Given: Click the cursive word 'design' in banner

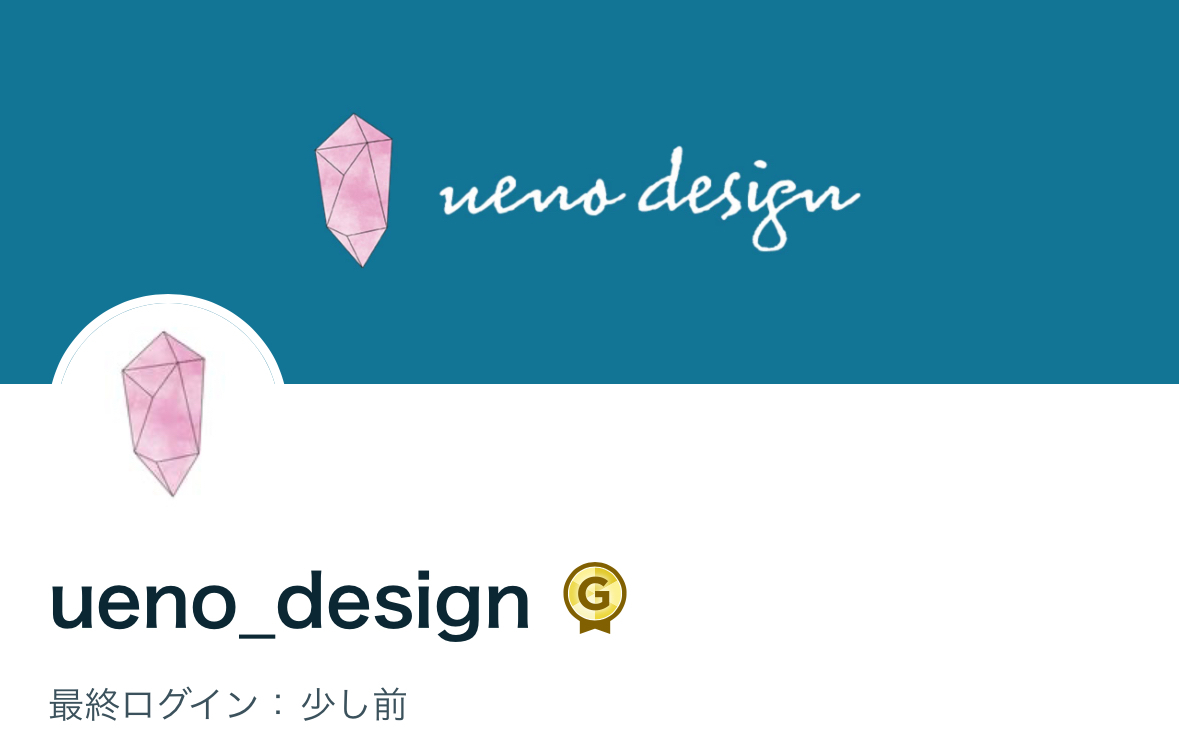Looking at the screenshot, I should click(x=749, y=197).
